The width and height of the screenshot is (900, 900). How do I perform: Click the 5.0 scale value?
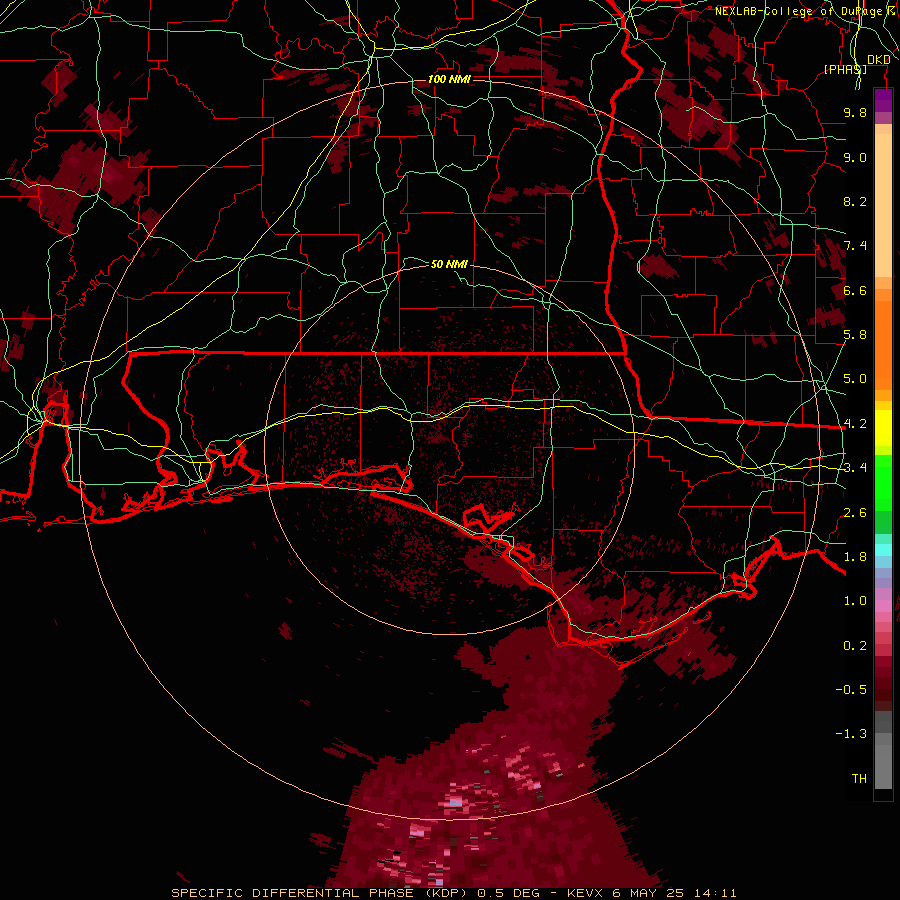pyautogui.click(x=855, y=379)
